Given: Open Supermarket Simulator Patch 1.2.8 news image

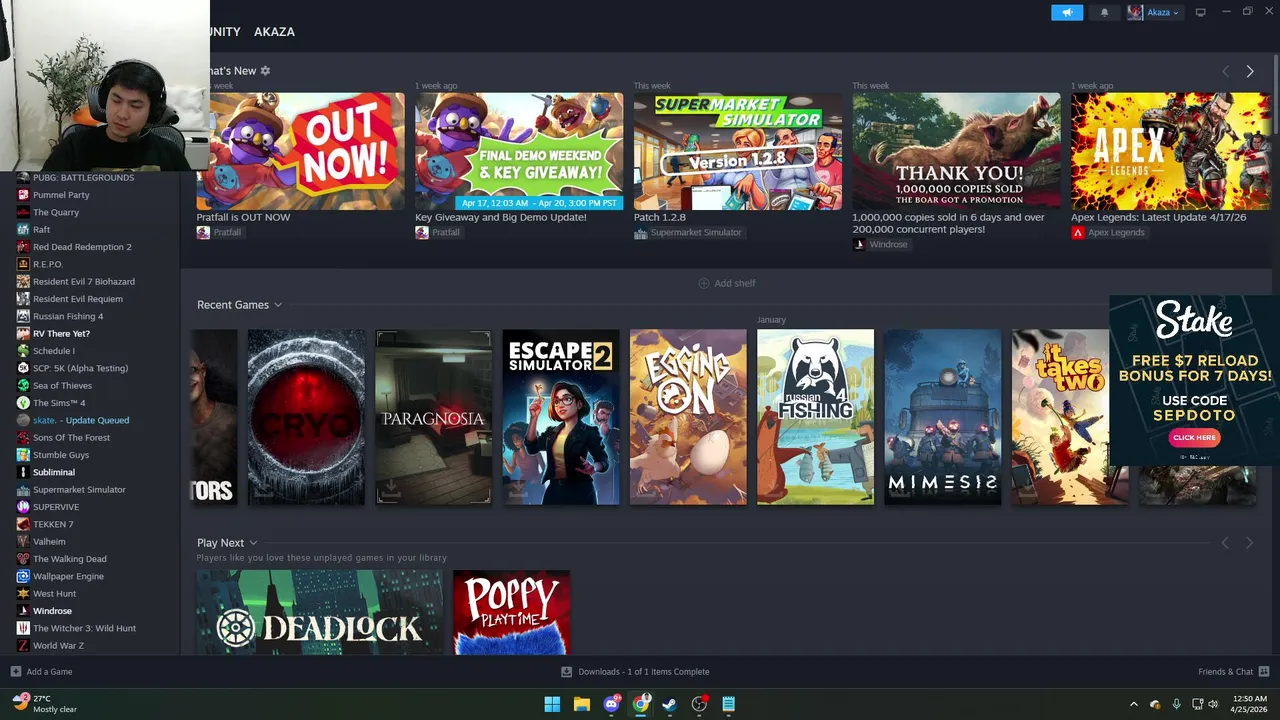Looking at the screenshot, I should [738, 151].
